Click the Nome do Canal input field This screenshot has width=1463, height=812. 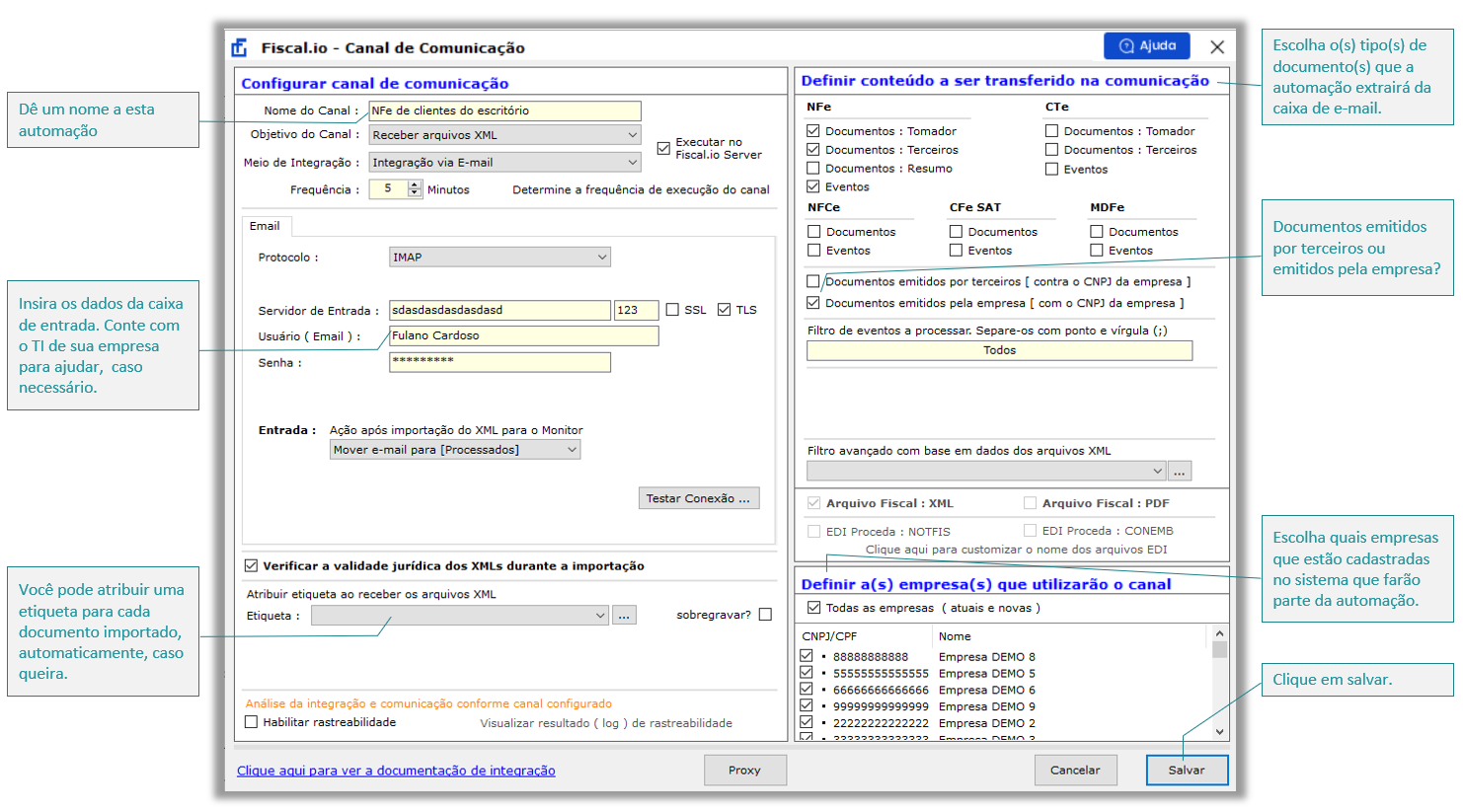[x=504, y=111]
